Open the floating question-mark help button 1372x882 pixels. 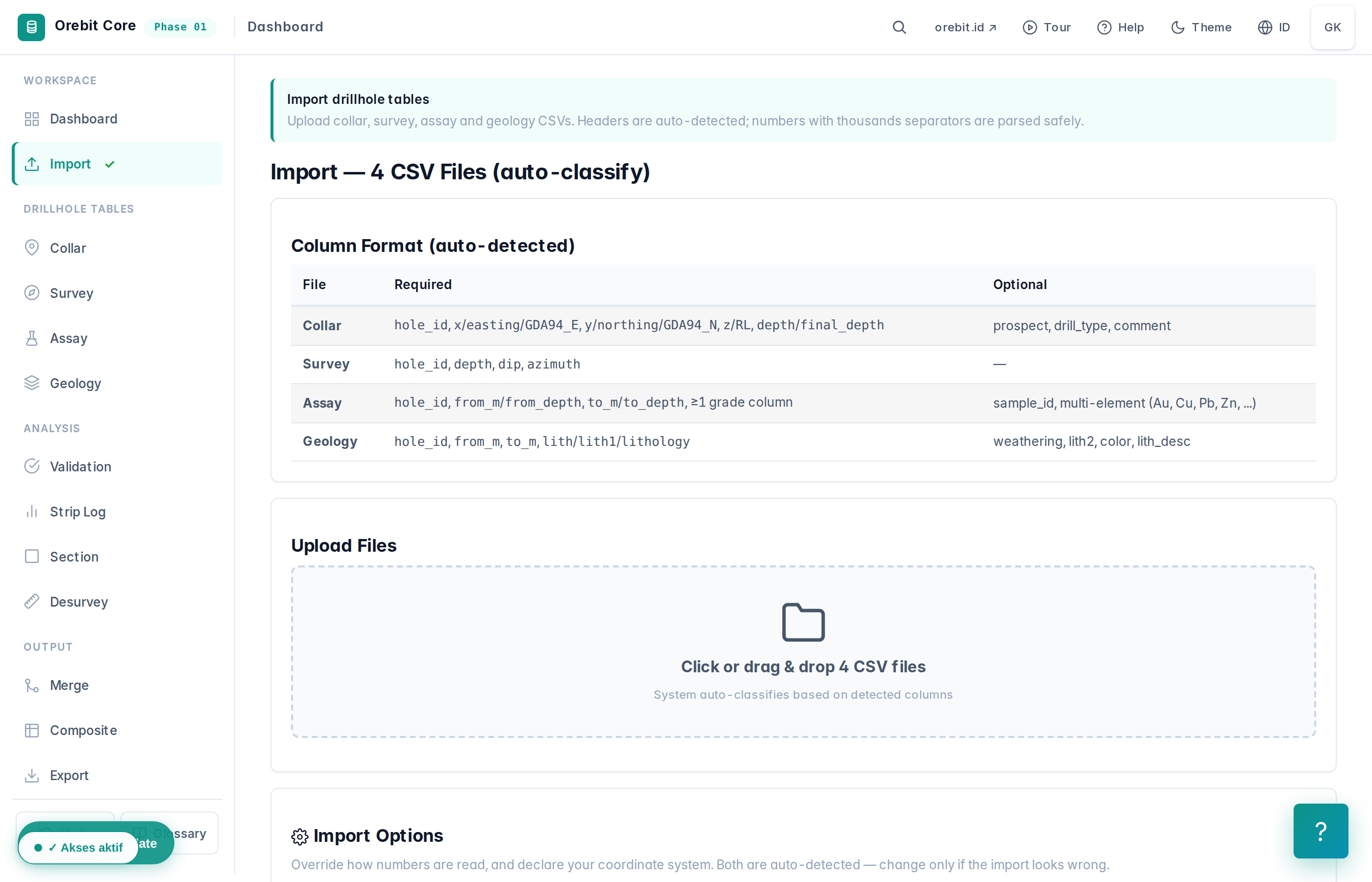pos(1321,831)
